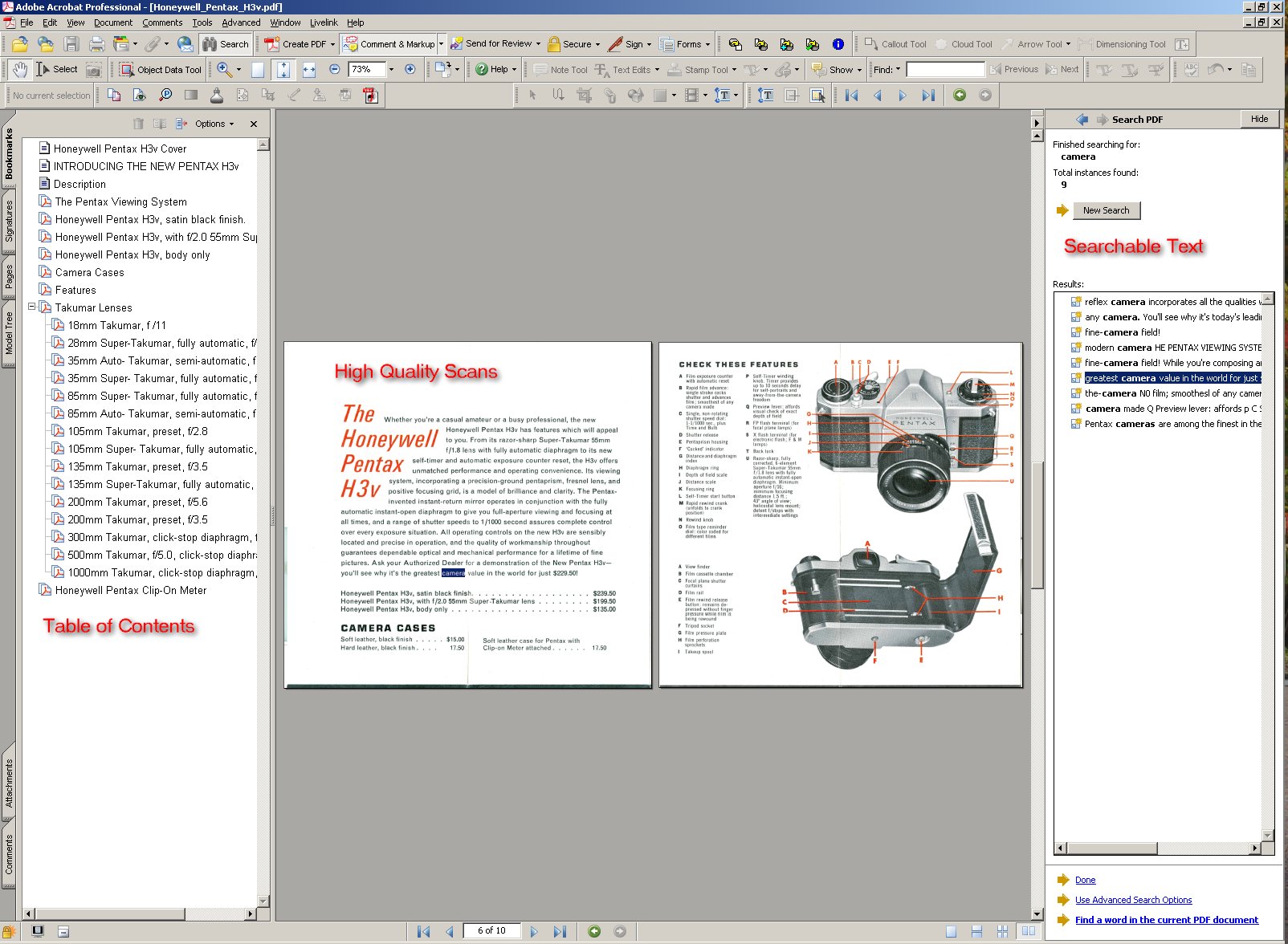1288x944 pixels.
Task: Click next page arrow in status bar
Action: [534, 932]
